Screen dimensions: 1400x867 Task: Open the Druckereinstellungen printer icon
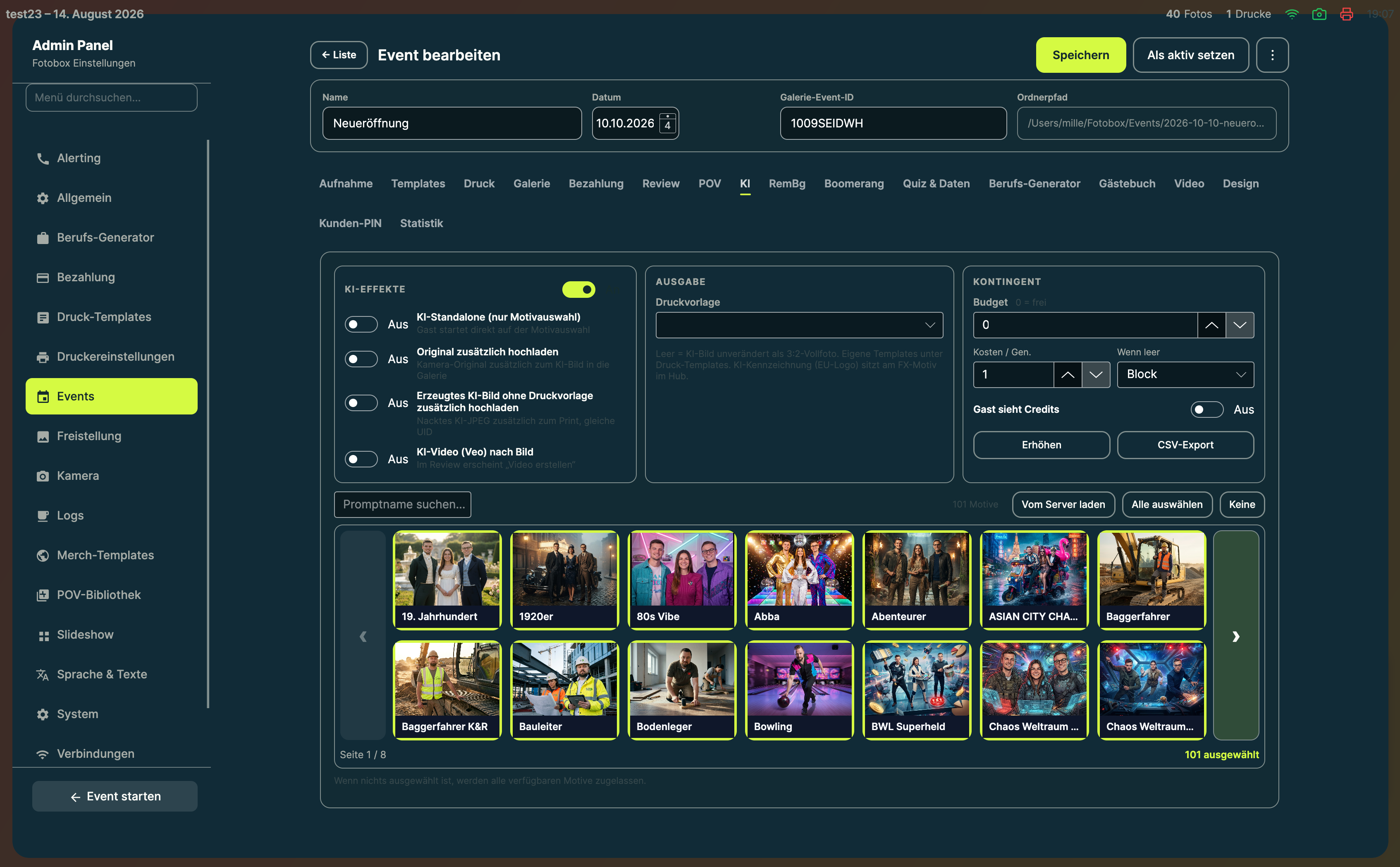tap(43, 357)
